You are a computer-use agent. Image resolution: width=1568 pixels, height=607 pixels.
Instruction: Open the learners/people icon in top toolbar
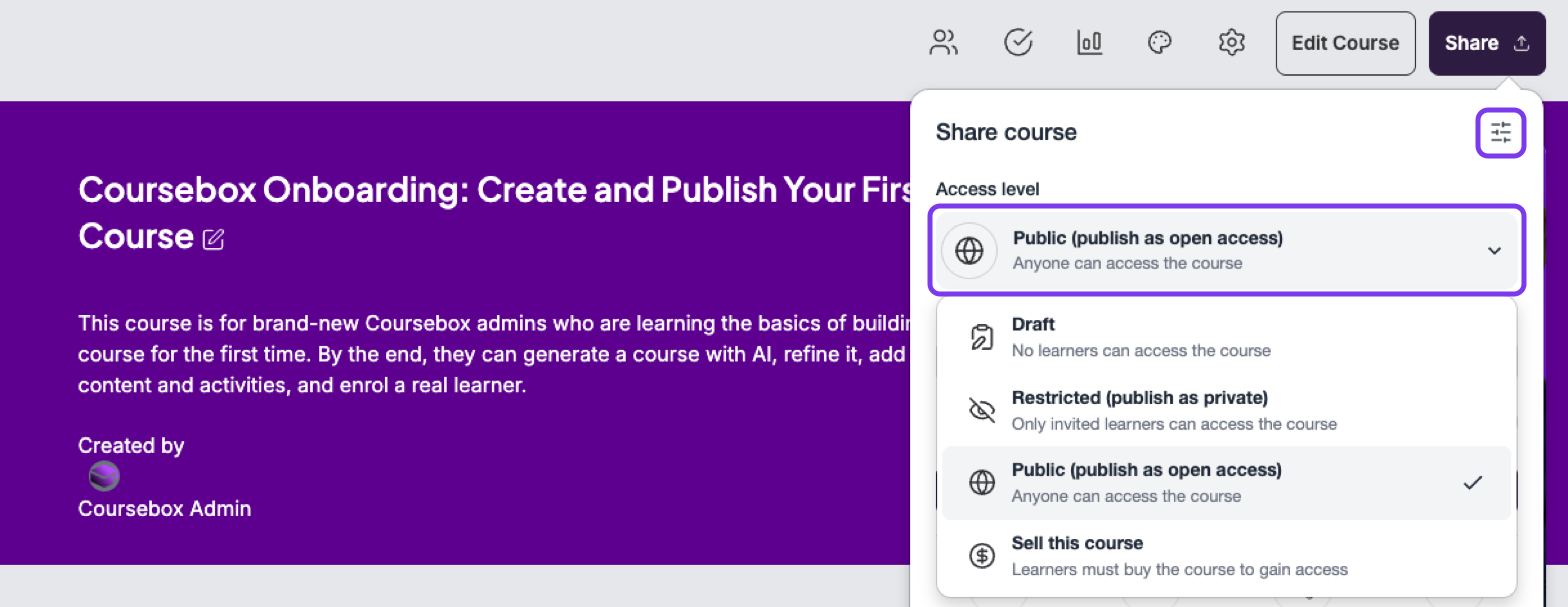point(943,43)
